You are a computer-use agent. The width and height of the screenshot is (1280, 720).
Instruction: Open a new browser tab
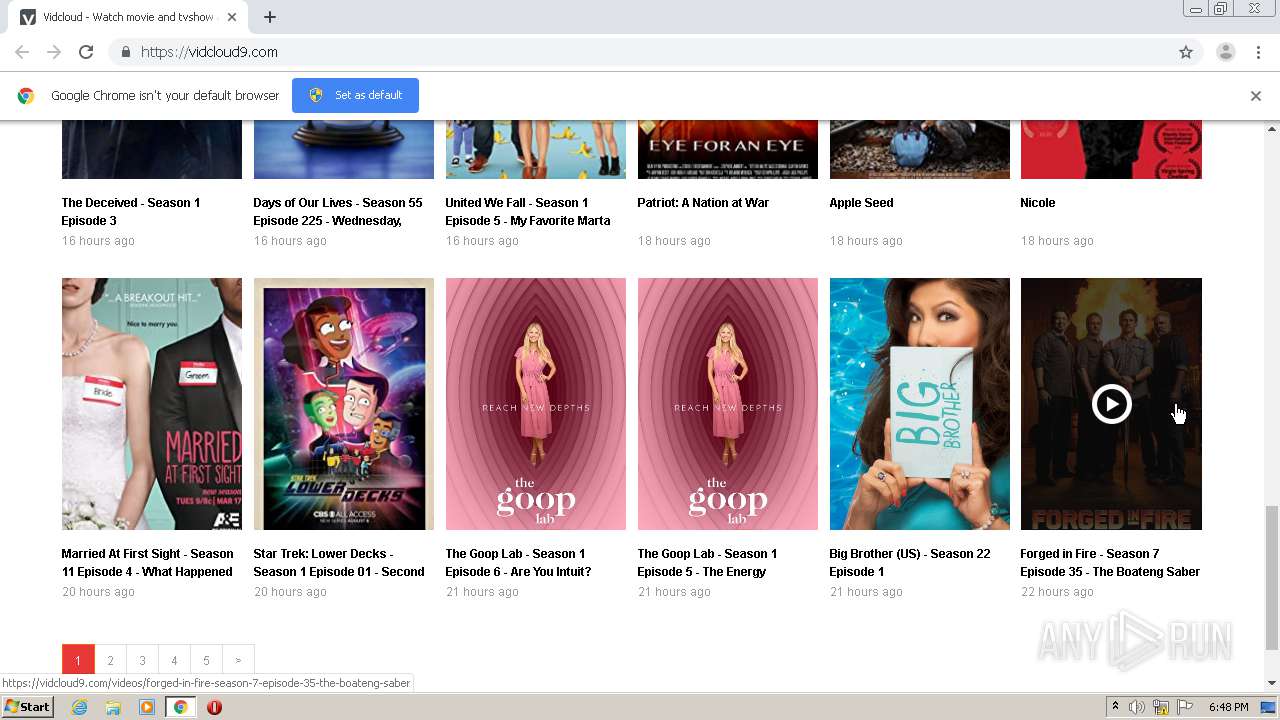270,17
